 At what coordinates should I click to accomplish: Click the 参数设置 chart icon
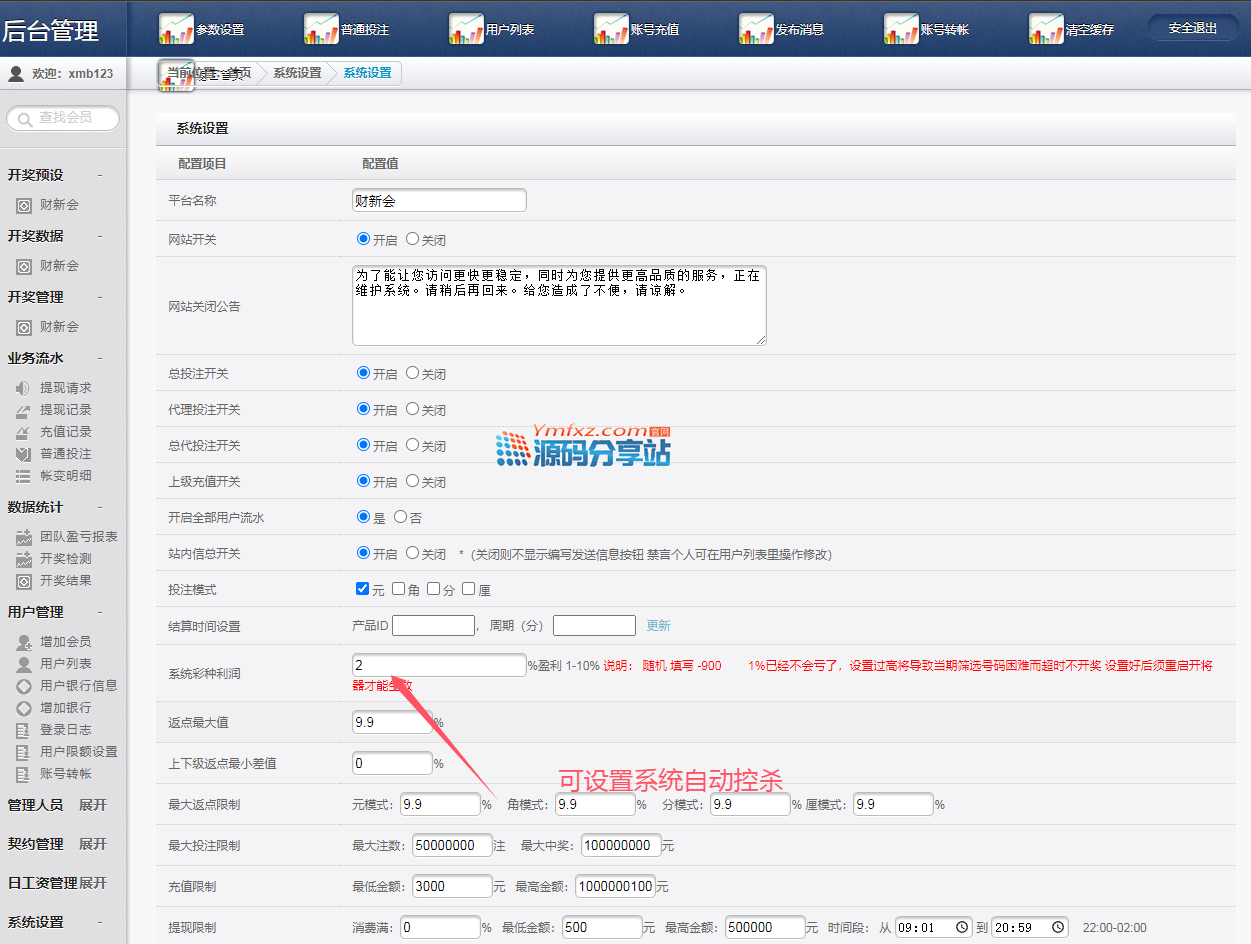pos(176,29)
